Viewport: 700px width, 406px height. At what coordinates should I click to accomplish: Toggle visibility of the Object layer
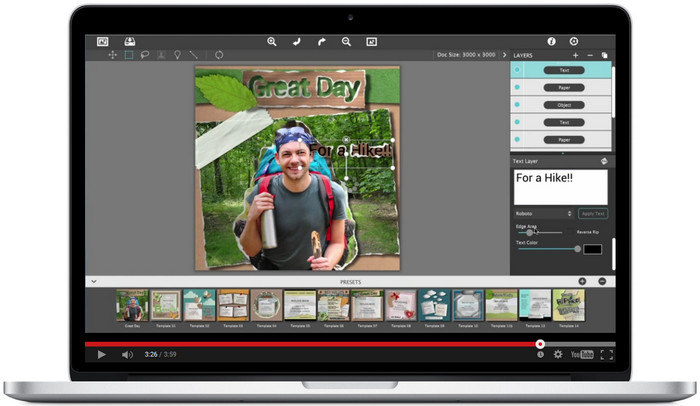517,104
